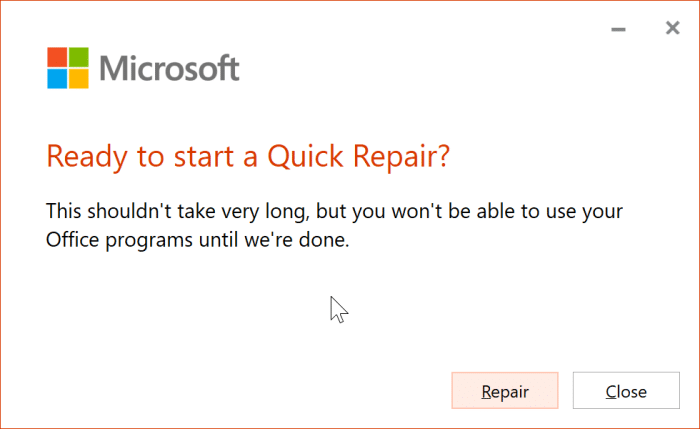Click the blue square of Microsoft logo

[x=58, y=77]
